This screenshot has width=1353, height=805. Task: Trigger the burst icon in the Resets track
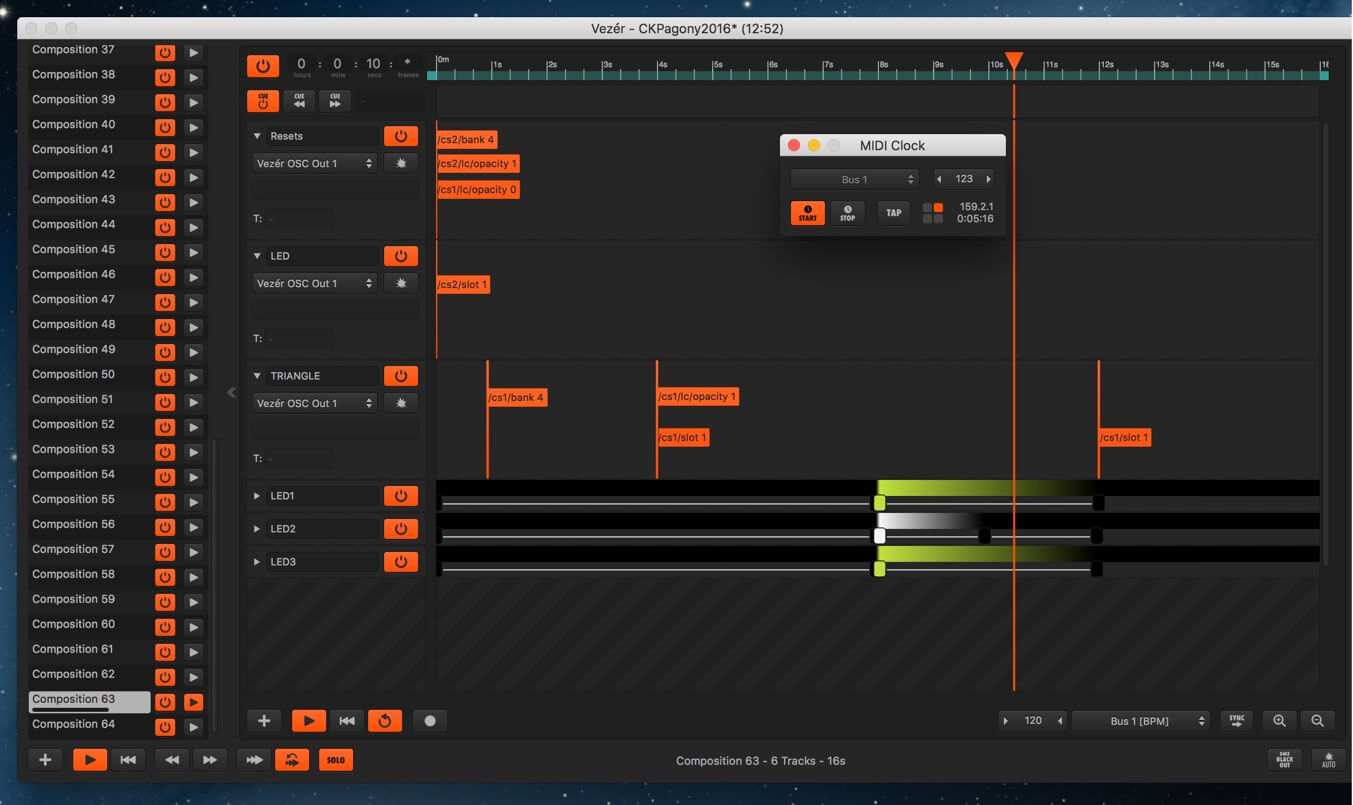click(401, 163)
